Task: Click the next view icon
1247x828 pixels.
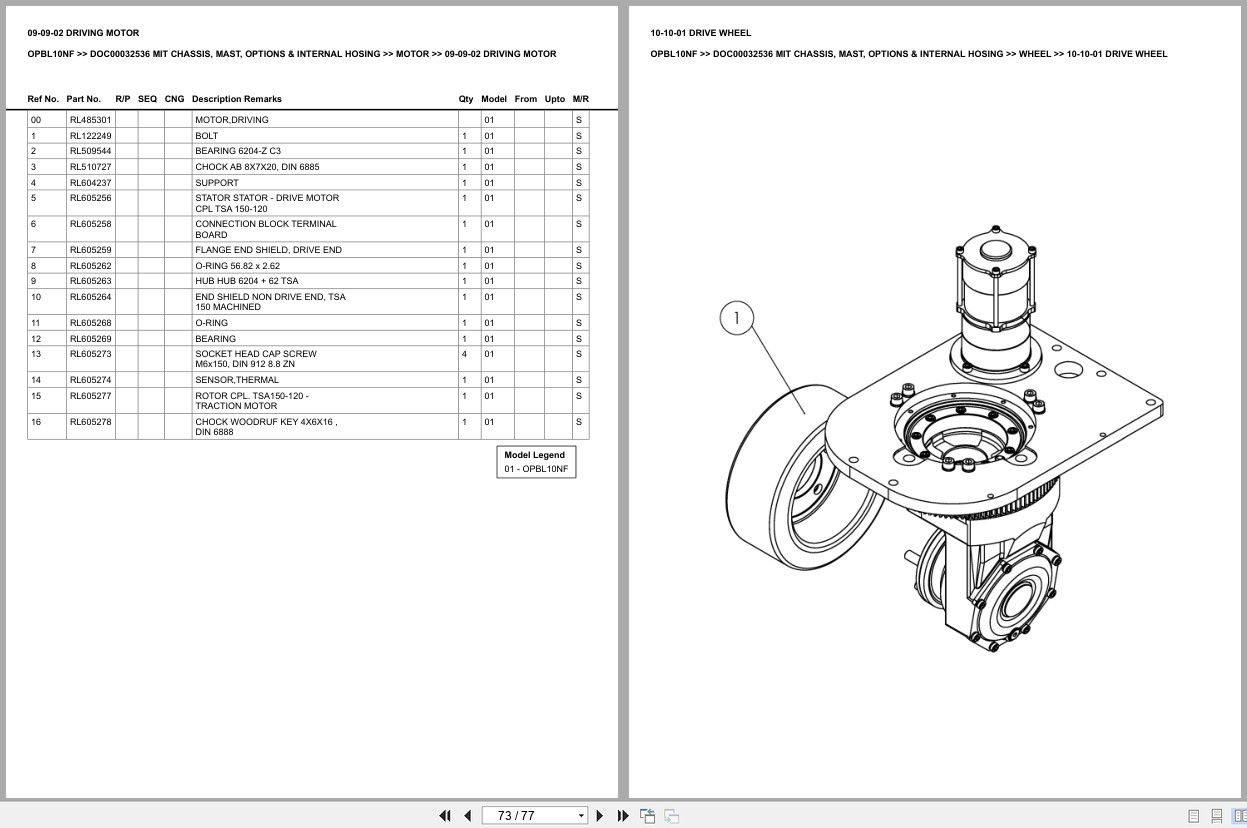Action: pyautogui.click(x=672, y=816)
